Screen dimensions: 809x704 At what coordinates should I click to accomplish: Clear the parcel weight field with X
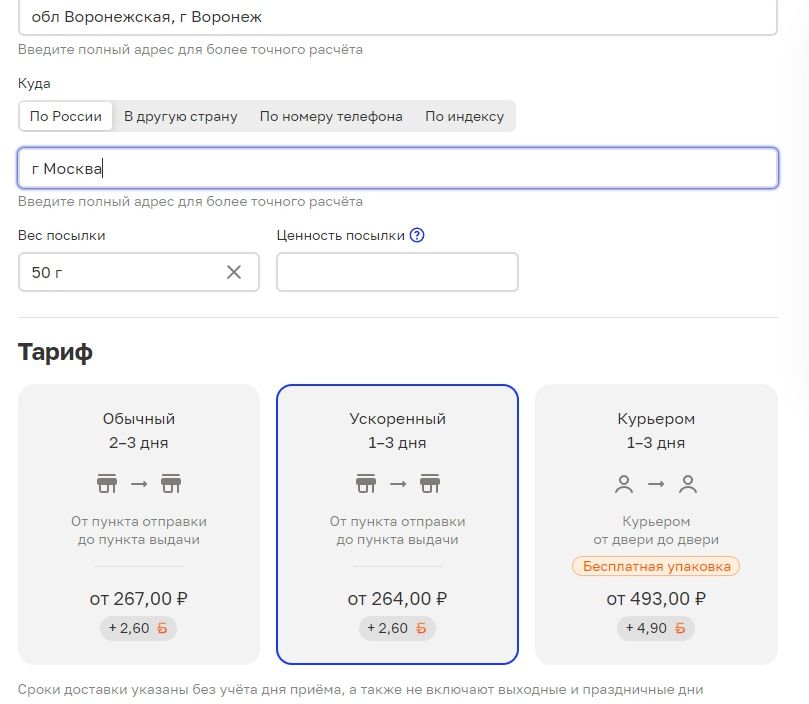pos(234,272)
